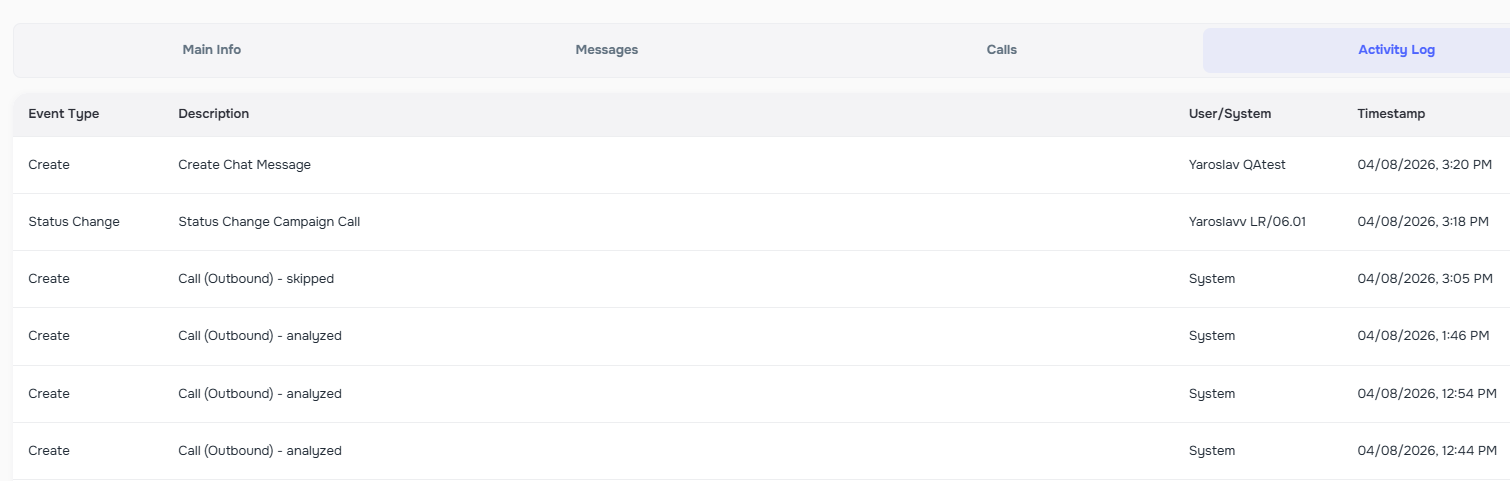The image size is (1510, 481).
Task: Switch to the Main Info tab
Action: click(211, 50)
